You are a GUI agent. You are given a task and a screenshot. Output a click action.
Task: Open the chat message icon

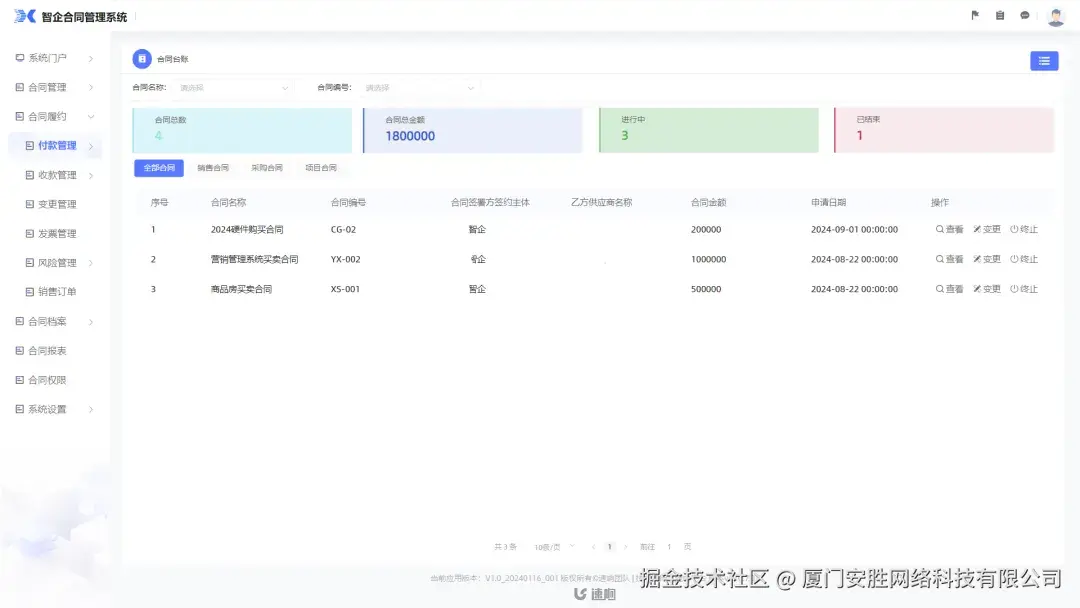(1024, 15)
